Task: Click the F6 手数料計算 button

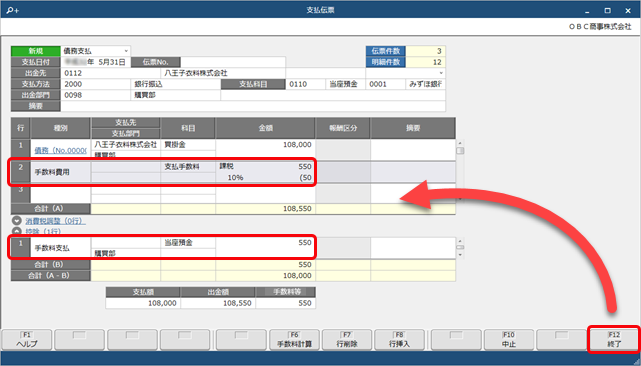Action: pos(294,339)
